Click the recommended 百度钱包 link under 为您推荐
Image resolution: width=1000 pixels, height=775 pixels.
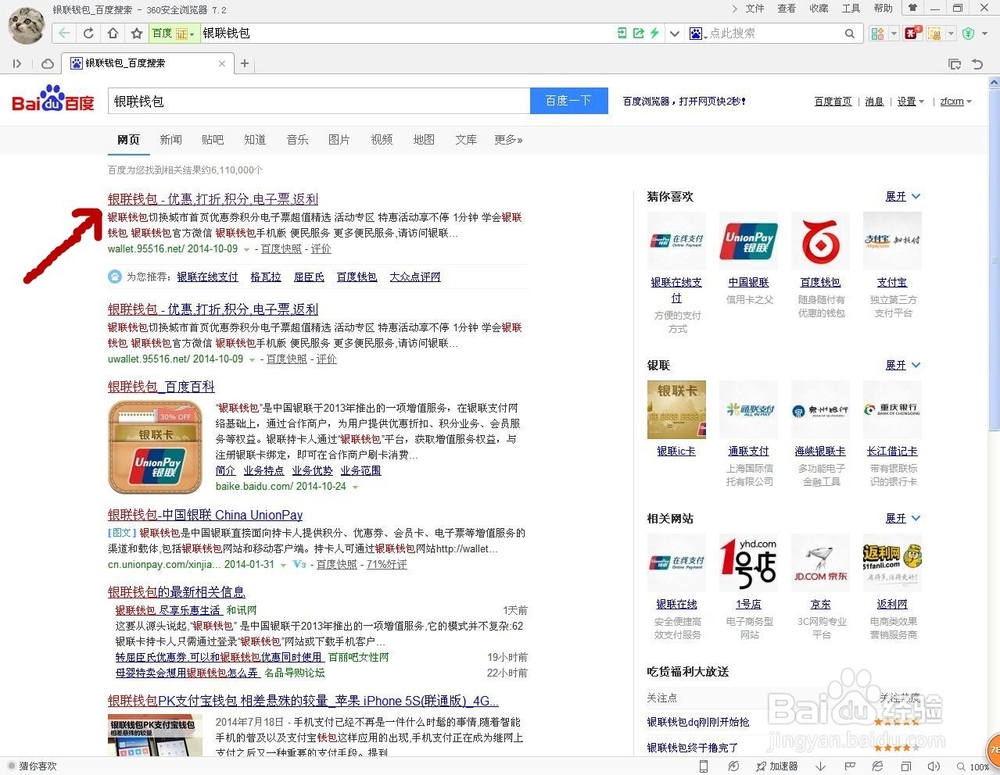pyautogui.click(x=357, y=277)
